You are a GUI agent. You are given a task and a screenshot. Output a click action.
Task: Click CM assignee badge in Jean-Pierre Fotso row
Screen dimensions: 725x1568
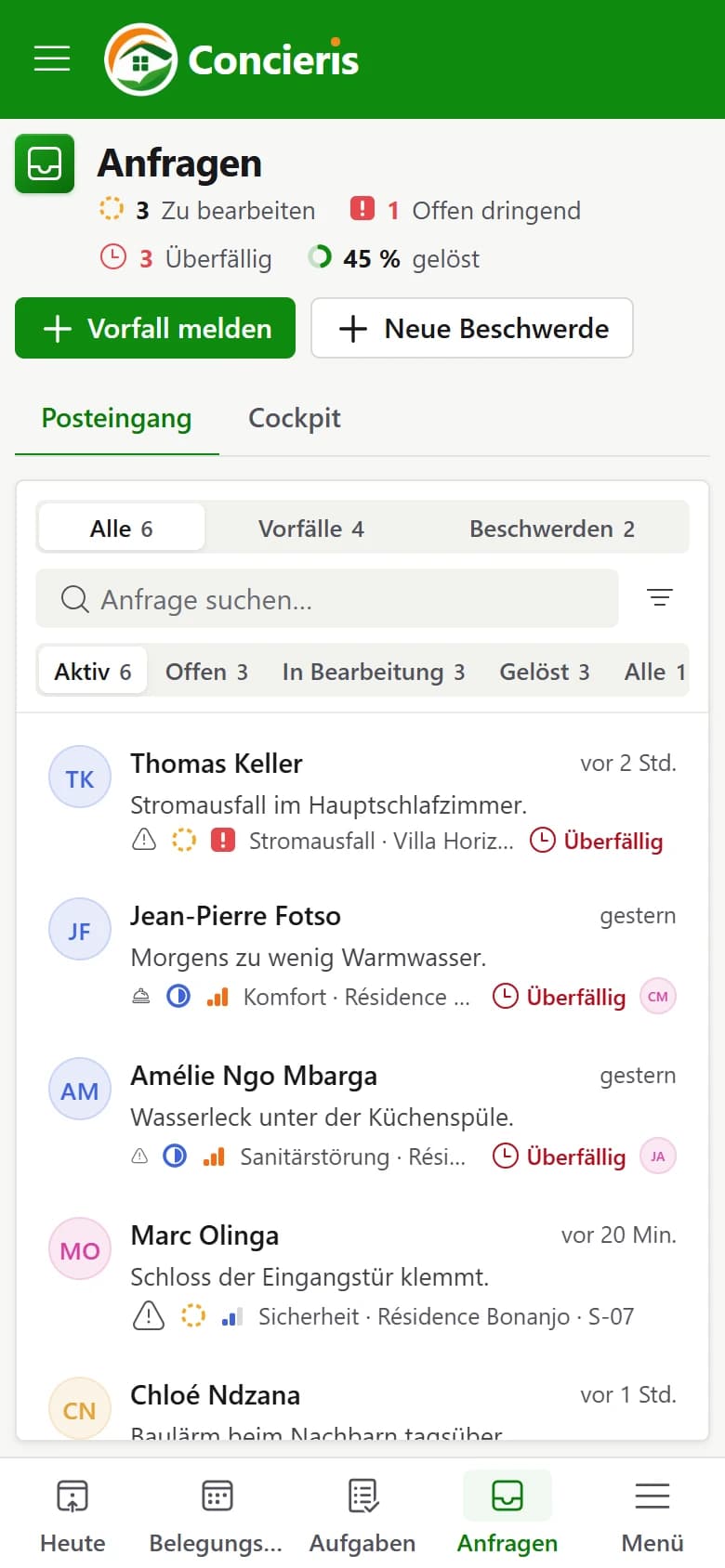pyautogui.click(x=658, y=996)
